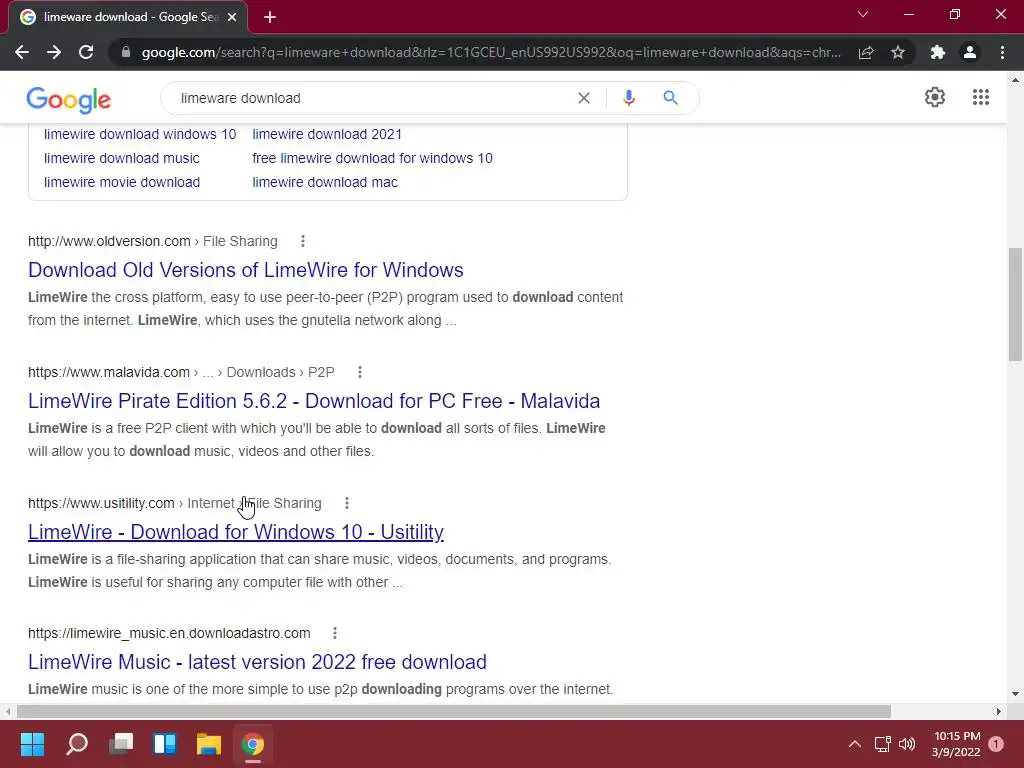Switch to Chrome on the taskbar
Screen dimensions: 1024x768
coord(253,744)
